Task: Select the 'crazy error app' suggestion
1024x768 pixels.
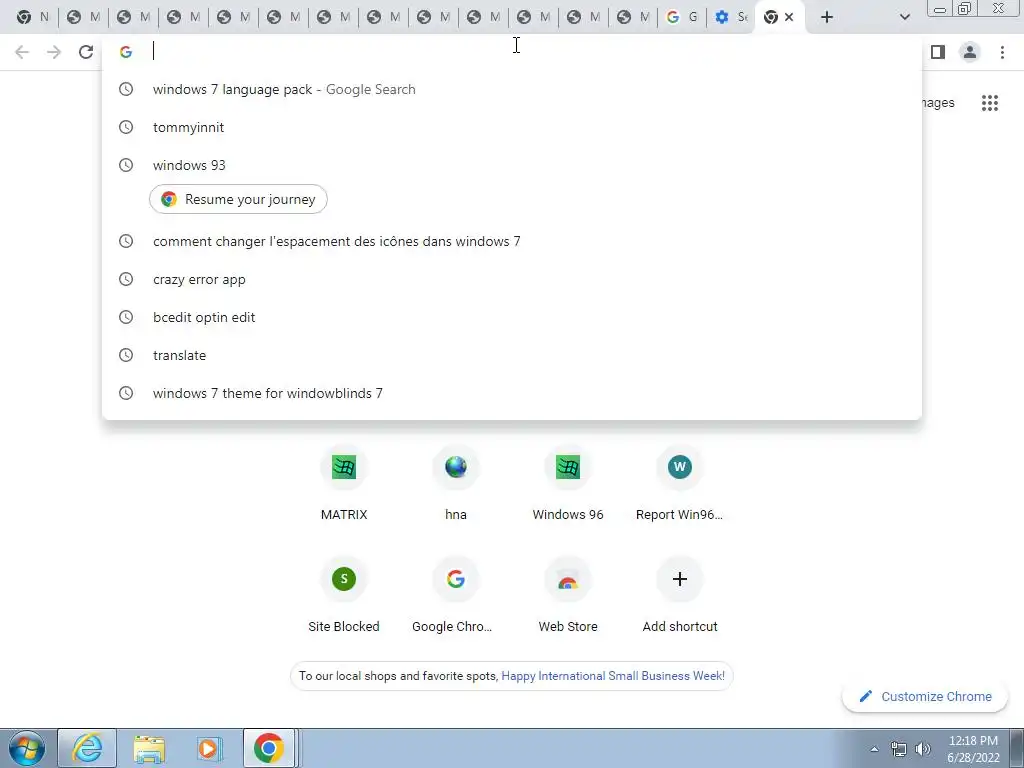Action: (512, 280)
